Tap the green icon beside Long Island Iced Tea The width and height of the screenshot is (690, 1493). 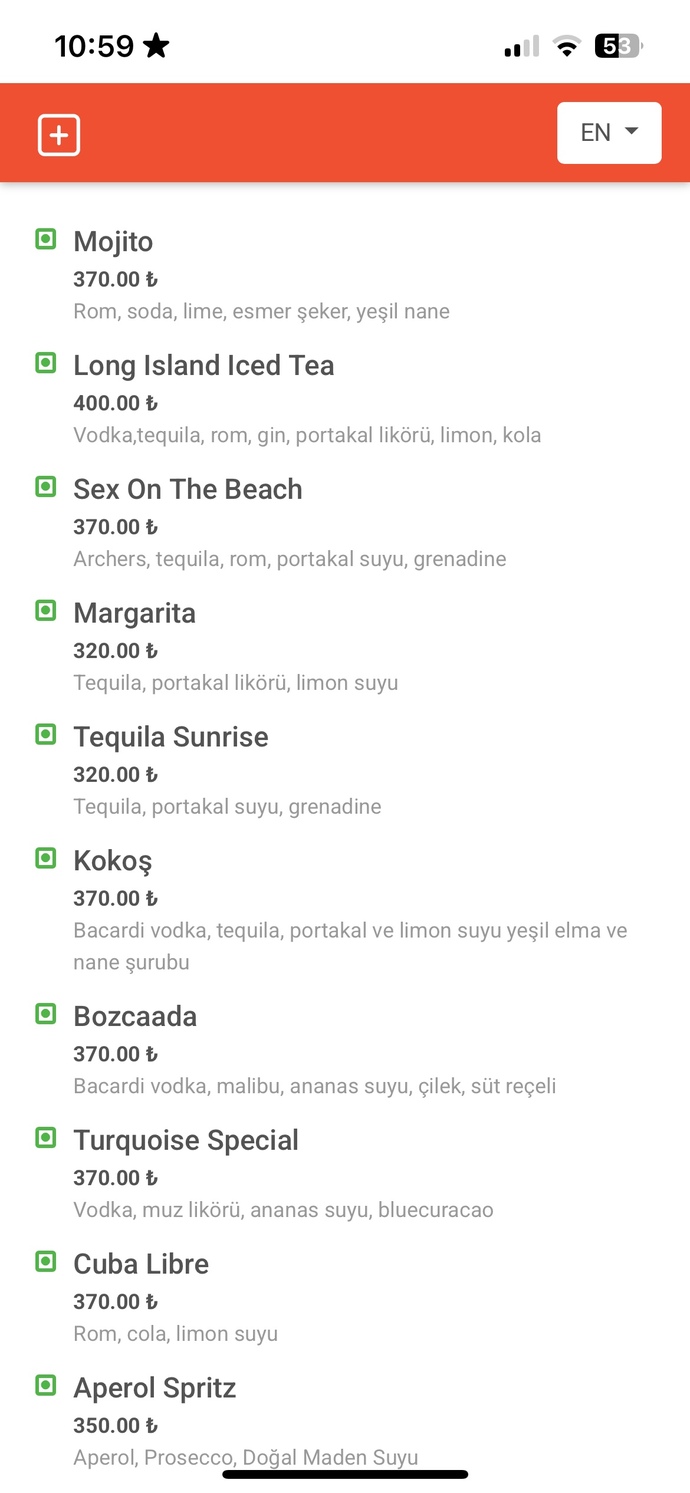pos(46,363)
